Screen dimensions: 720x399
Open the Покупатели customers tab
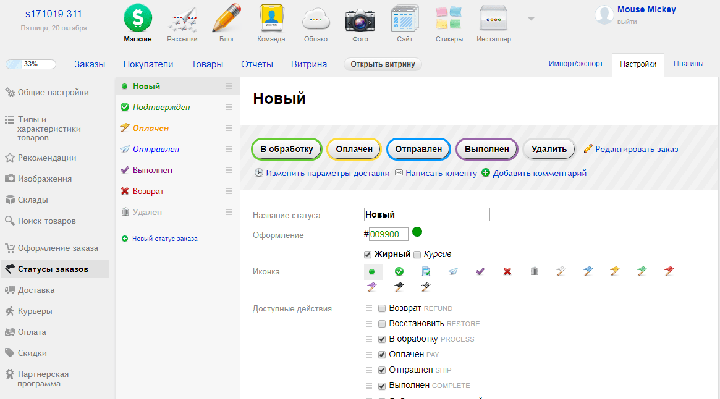(148, 64)
